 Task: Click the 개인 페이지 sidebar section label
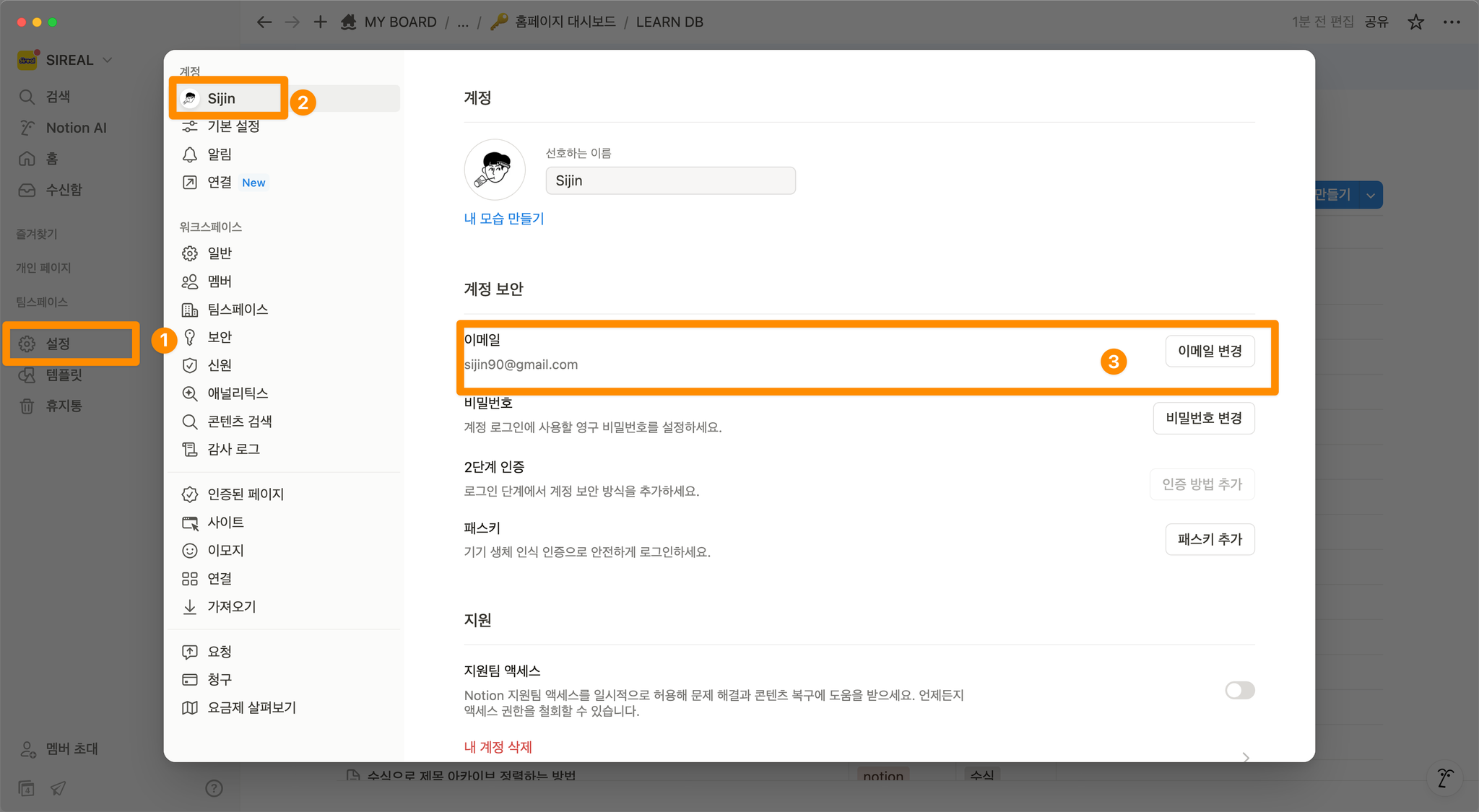(43, 268)
